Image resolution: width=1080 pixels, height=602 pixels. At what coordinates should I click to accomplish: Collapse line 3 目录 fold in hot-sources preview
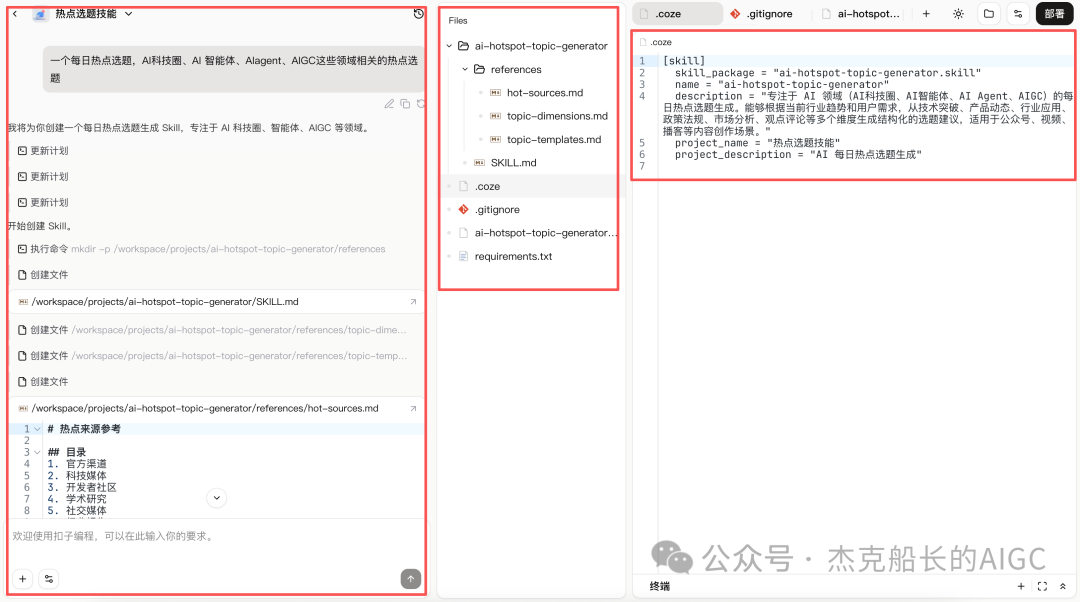coord(37,453)
